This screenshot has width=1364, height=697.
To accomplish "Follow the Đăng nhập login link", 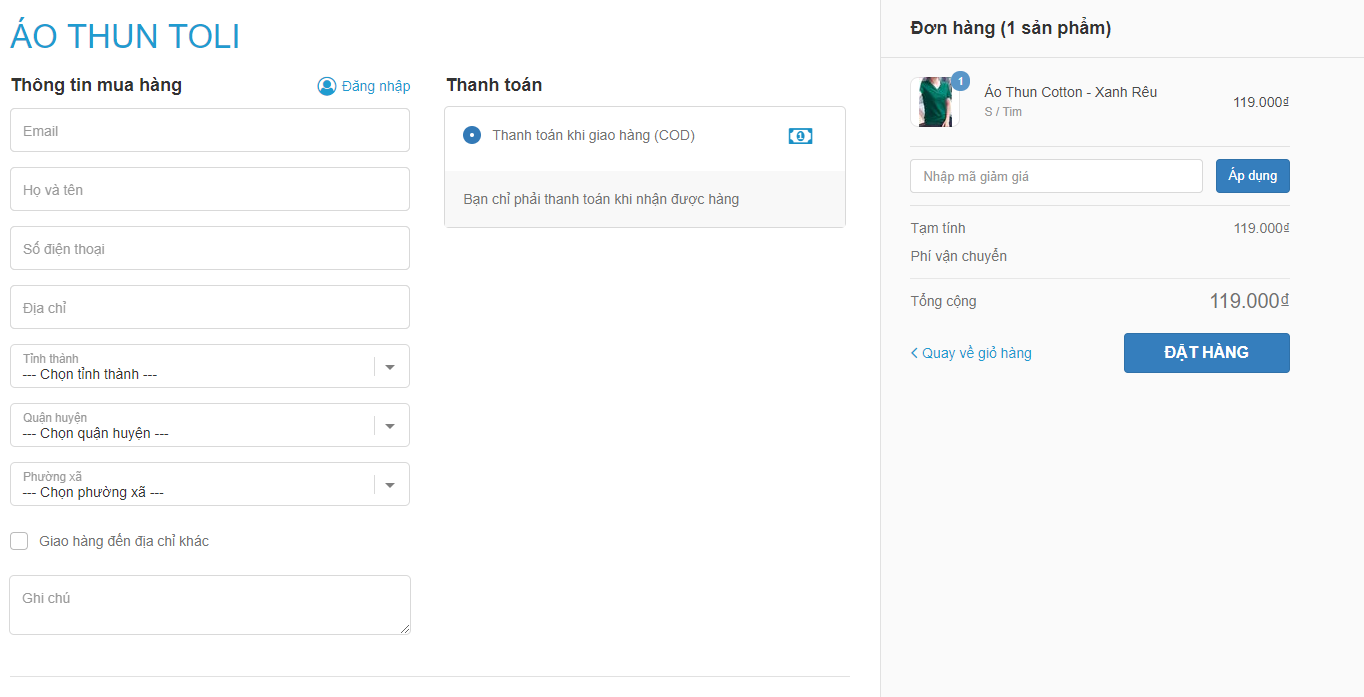I will 376,86.
